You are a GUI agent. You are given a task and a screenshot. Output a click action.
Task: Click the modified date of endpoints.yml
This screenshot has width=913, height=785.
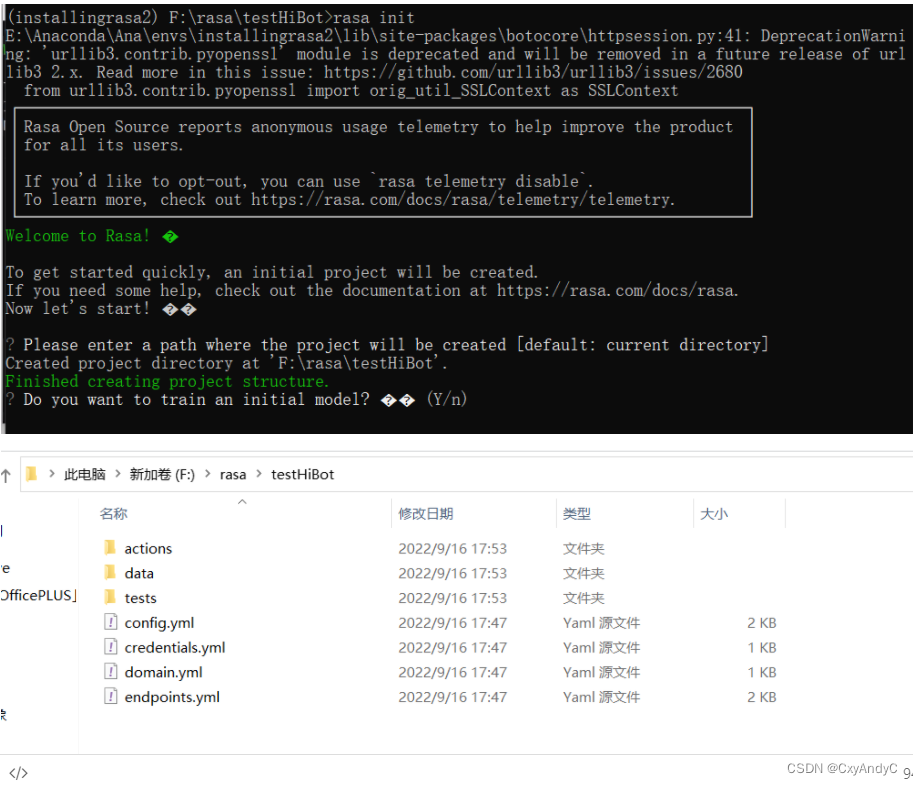tap(452, 697)
